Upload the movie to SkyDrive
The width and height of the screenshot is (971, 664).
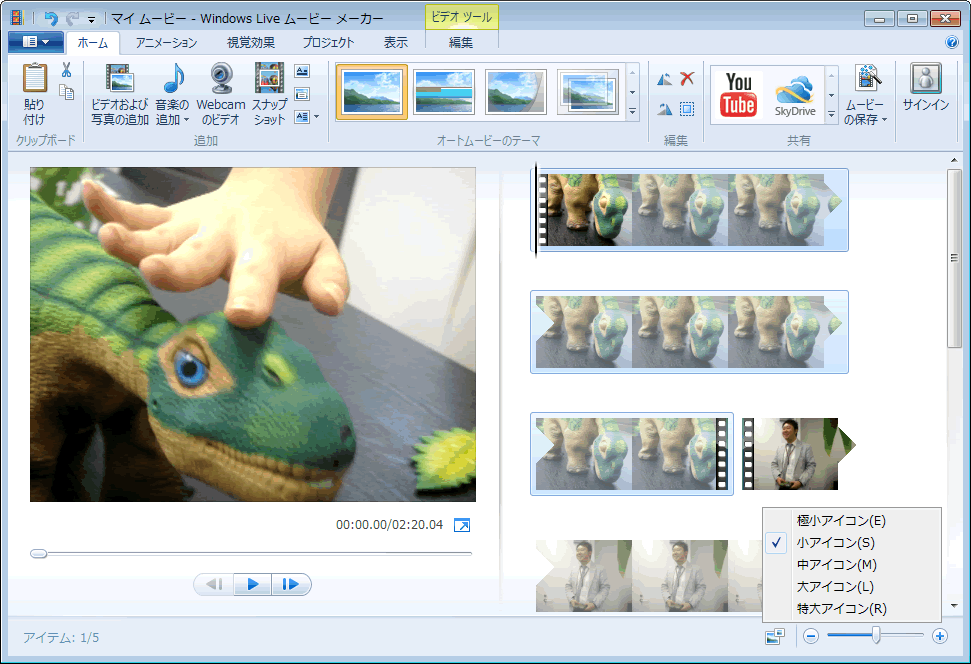(796, 94)
